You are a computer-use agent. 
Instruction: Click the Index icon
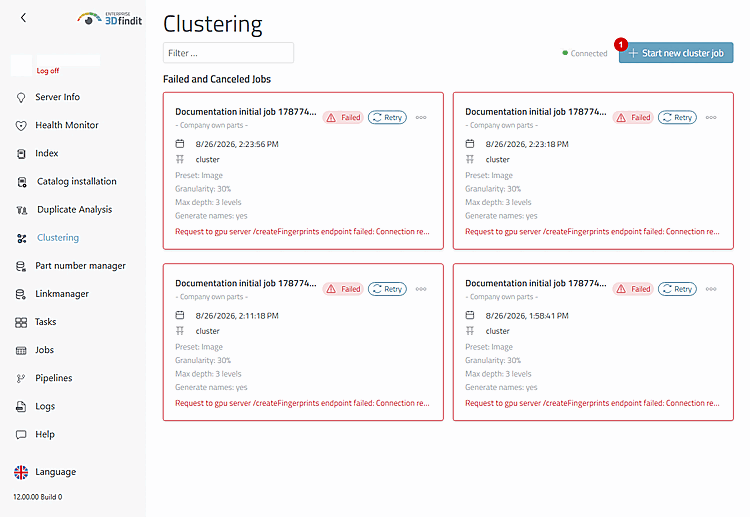[21, 154]
